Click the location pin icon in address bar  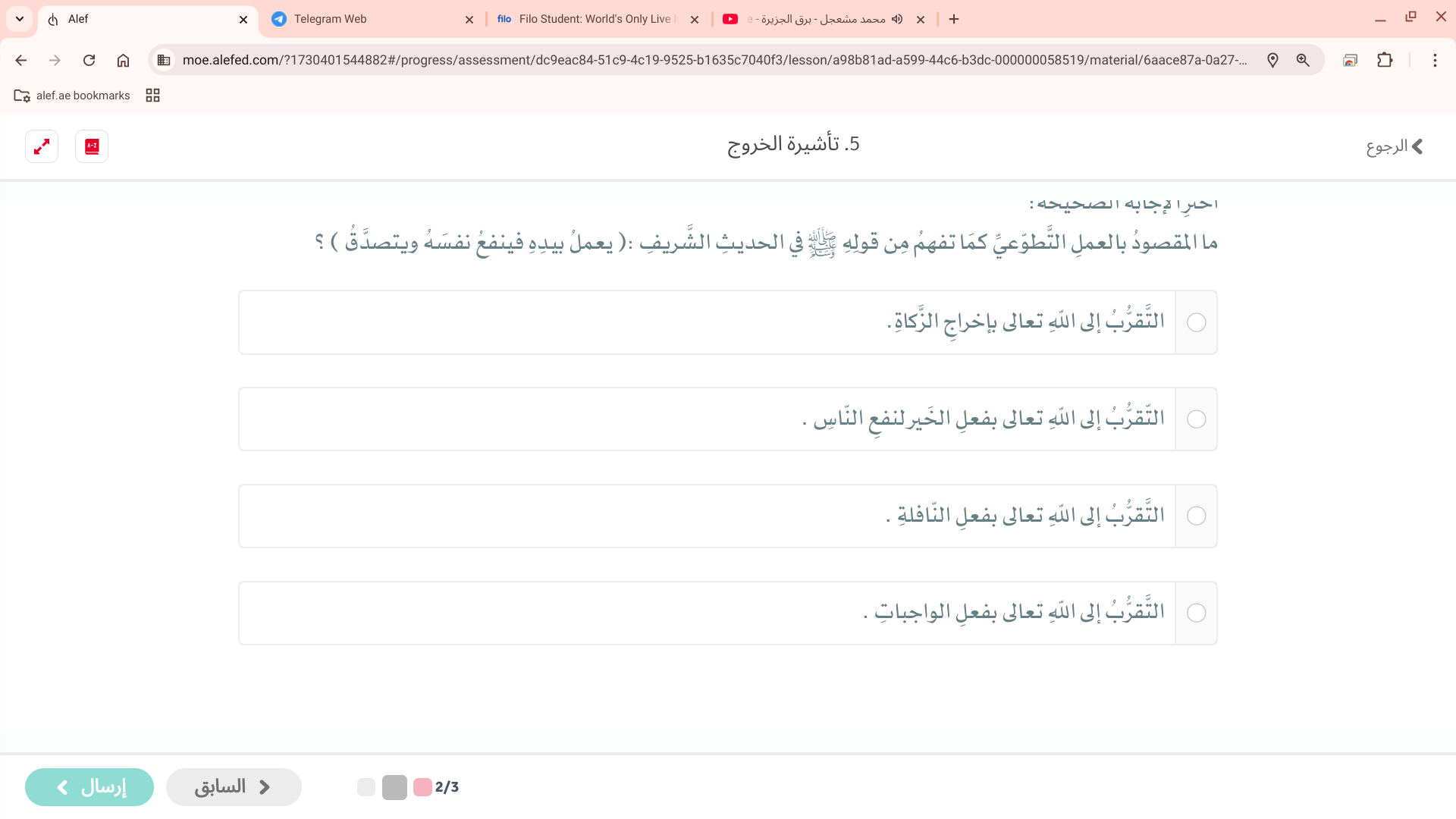point(1272,60)
